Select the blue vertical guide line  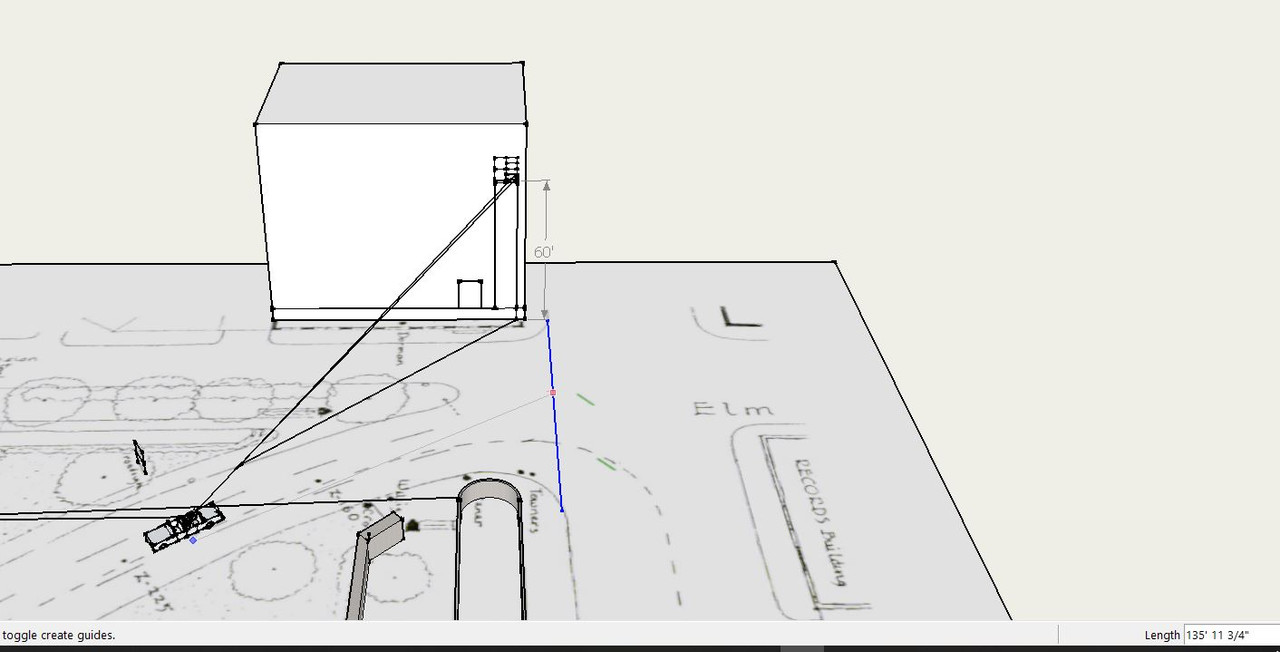point(554,415)
